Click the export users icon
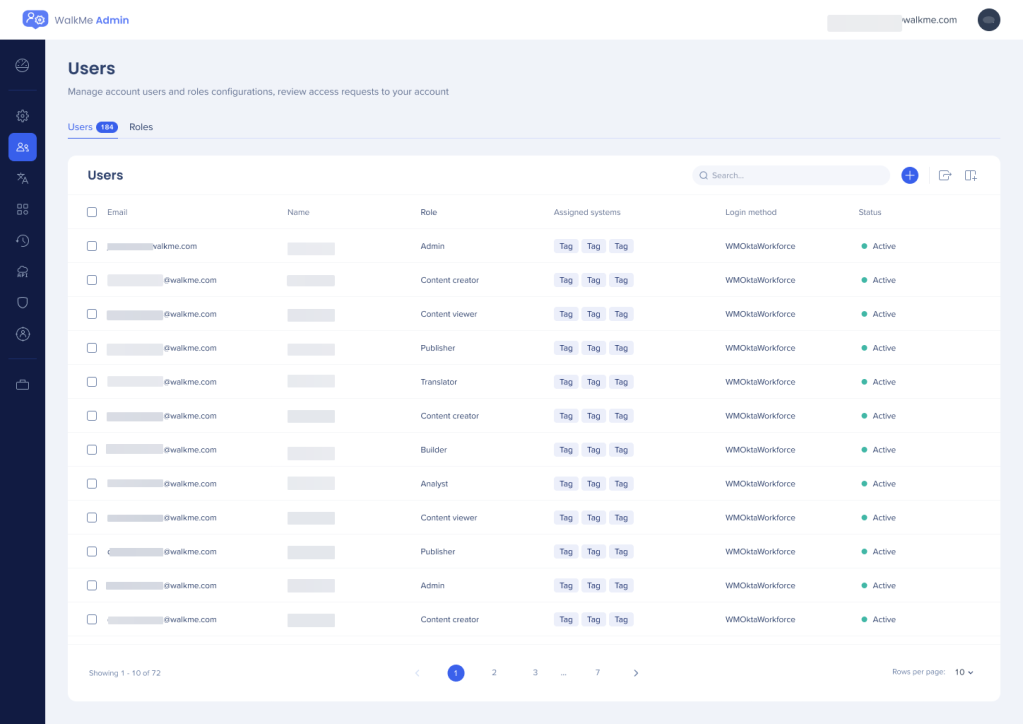 tap(945, 176)
